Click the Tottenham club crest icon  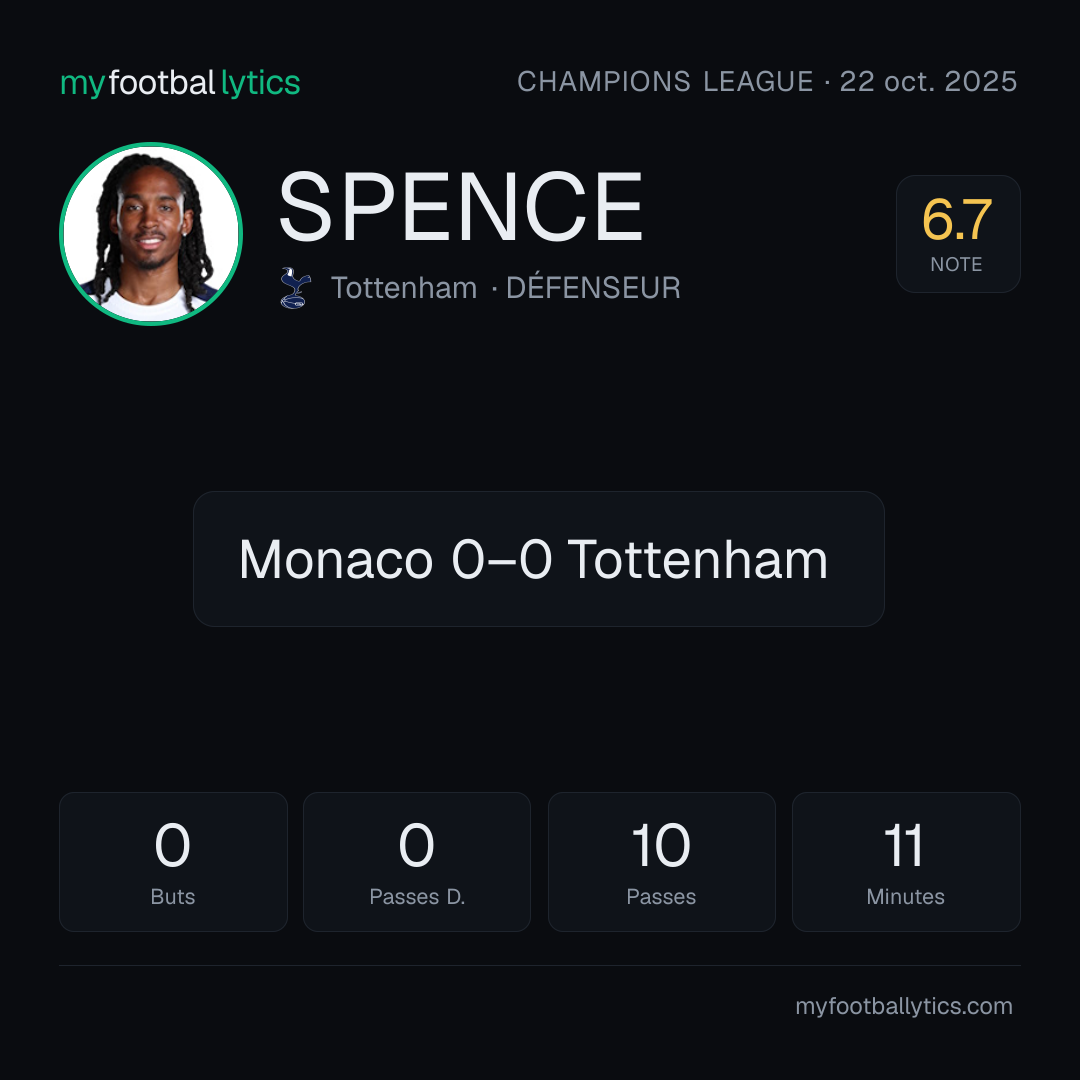pos(295,288)
